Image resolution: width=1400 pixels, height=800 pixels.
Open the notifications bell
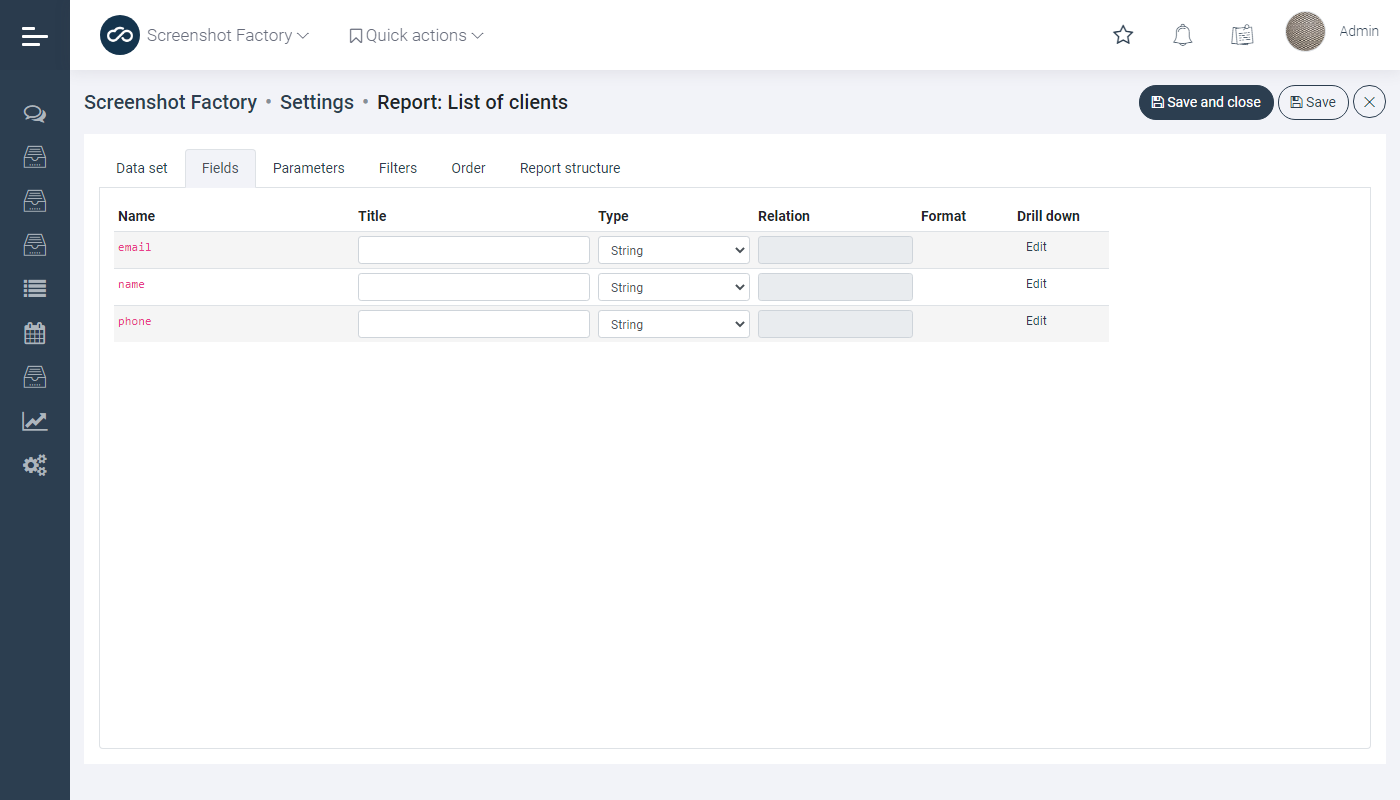1182,35
